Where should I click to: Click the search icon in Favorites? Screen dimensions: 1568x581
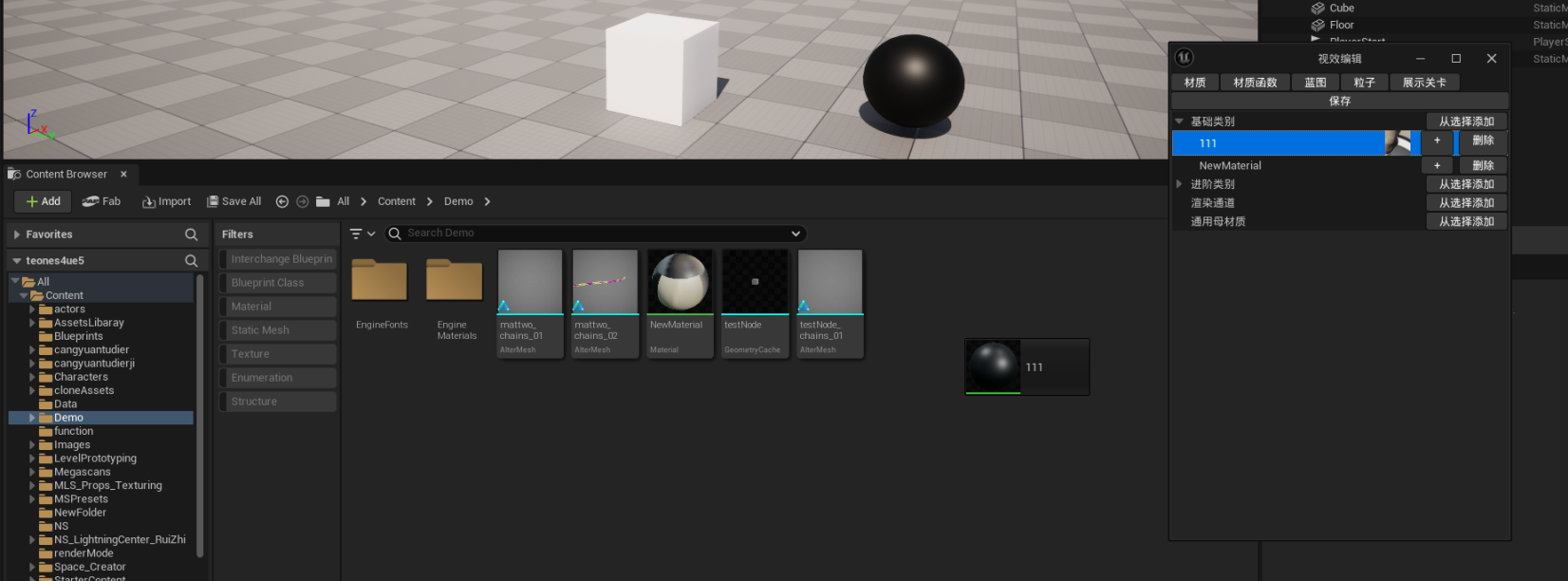pyautogui.click(x=191, y=234)
